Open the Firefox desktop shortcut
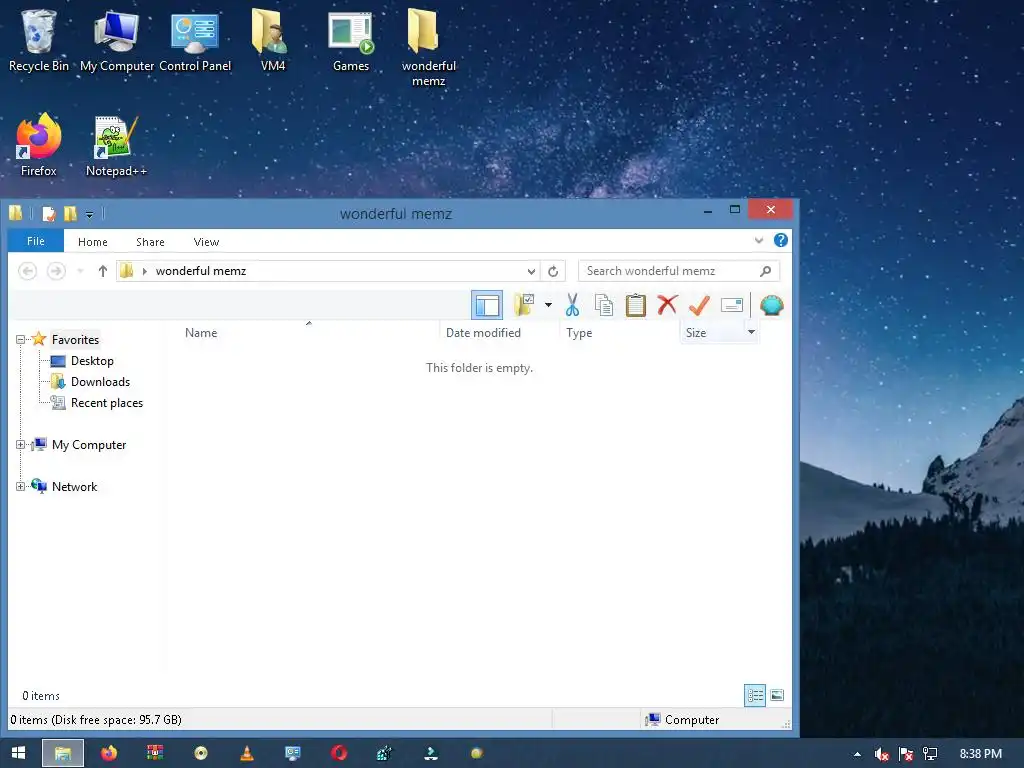This screenshot has width=1024, height=768. (39, 146)
